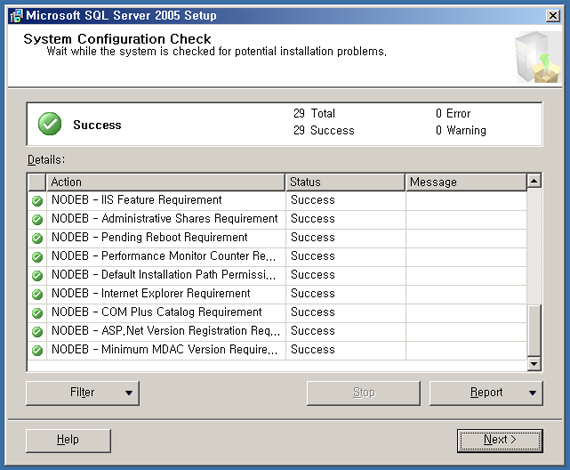Proceed with the Next > button

click(x=500, y=441)
